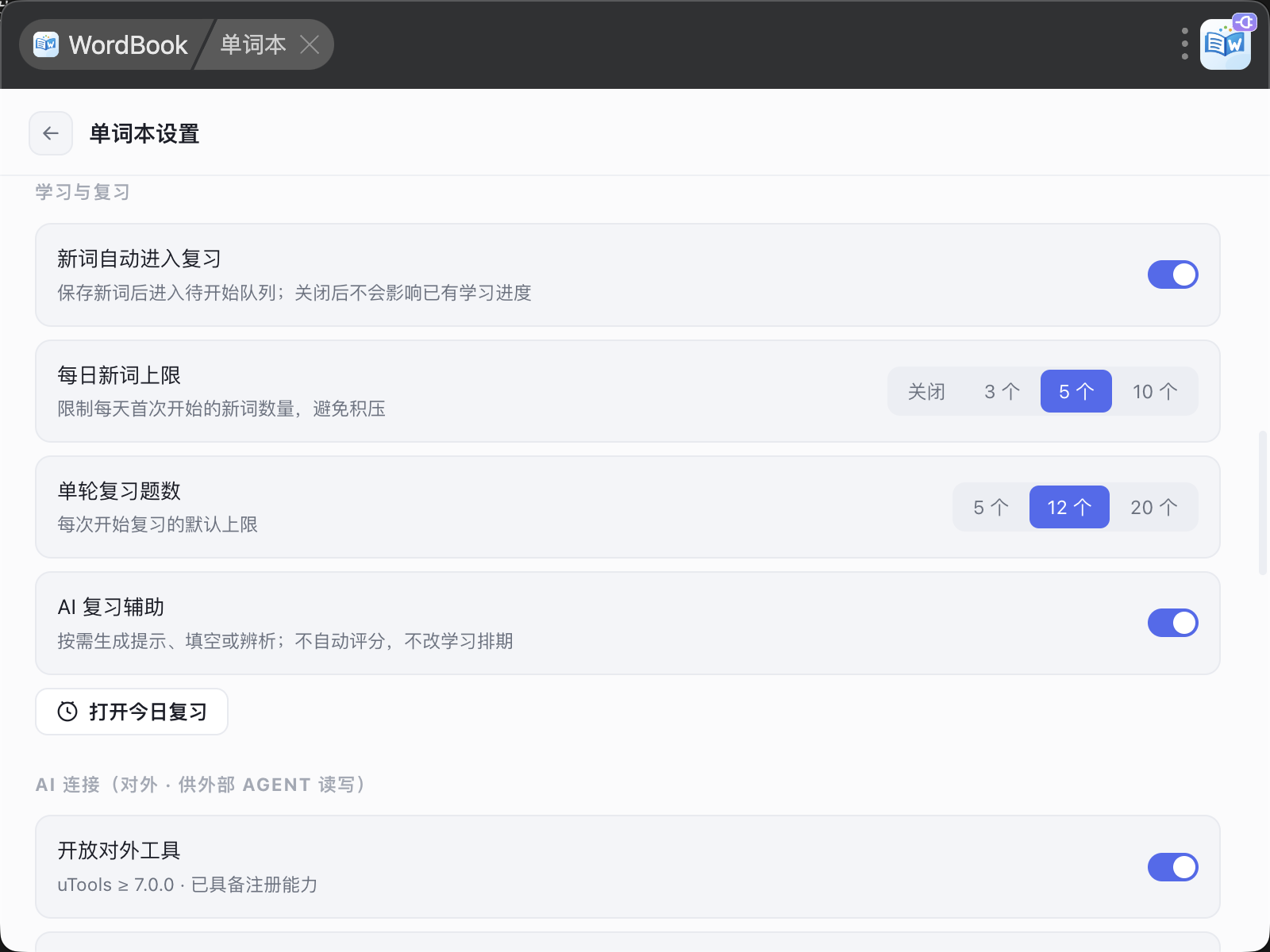Open today's review with 打开今日复习
The image size is (1270, 952).
(x=132, y=712)
